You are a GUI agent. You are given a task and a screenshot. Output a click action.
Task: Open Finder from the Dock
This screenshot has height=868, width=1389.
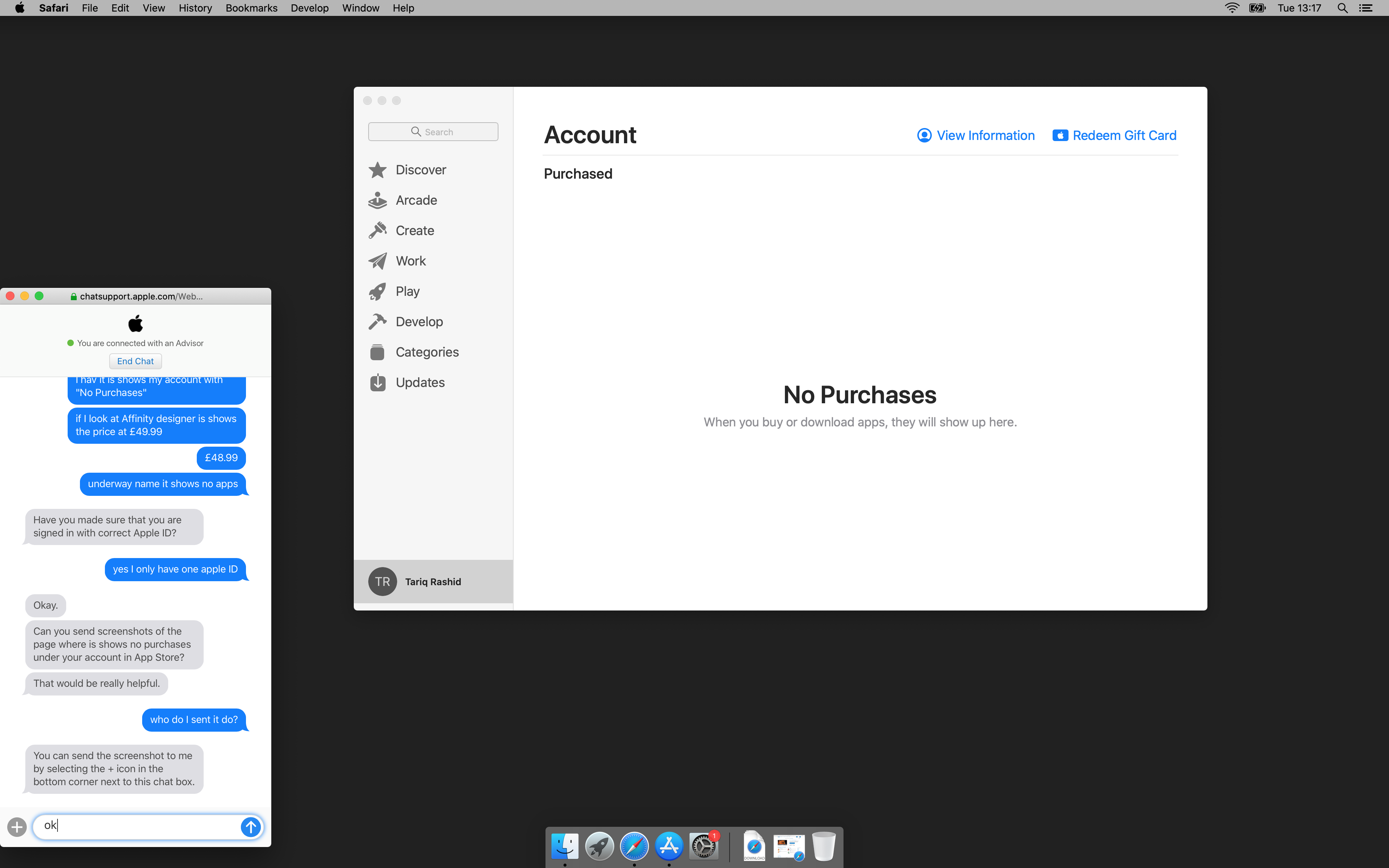[x=565, y=846]
